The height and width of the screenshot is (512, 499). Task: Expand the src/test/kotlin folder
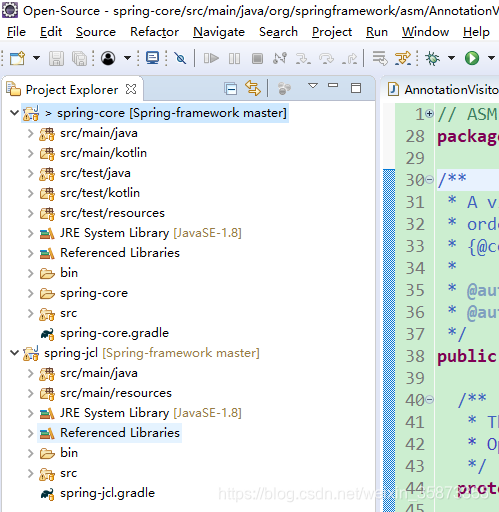click(x=30, y=193)
